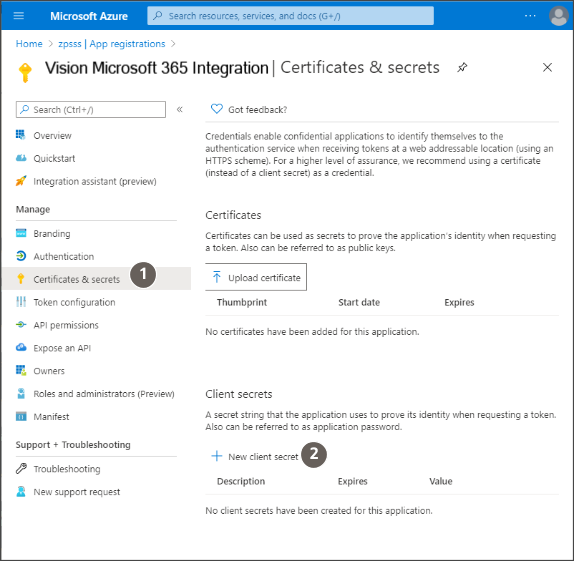Screen dimensions: 574x561
Task: Create a New support request
Action: (77, 492)
